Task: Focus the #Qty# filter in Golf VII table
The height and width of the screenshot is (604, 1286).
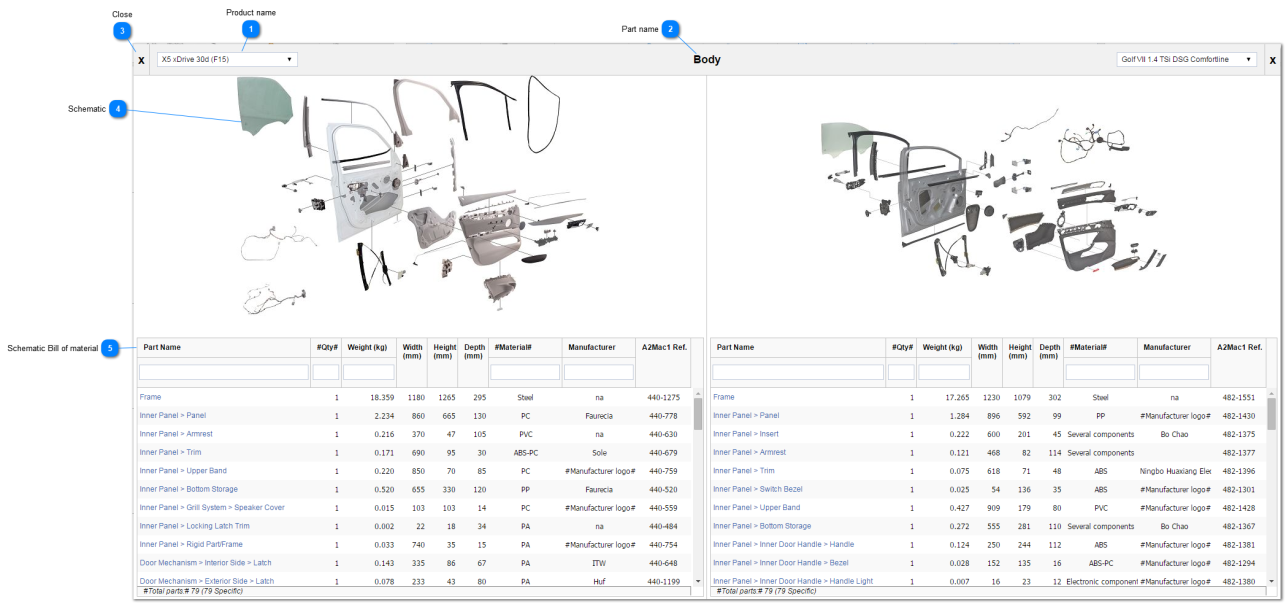Action: pyautogui.click(x=901, y=372)
